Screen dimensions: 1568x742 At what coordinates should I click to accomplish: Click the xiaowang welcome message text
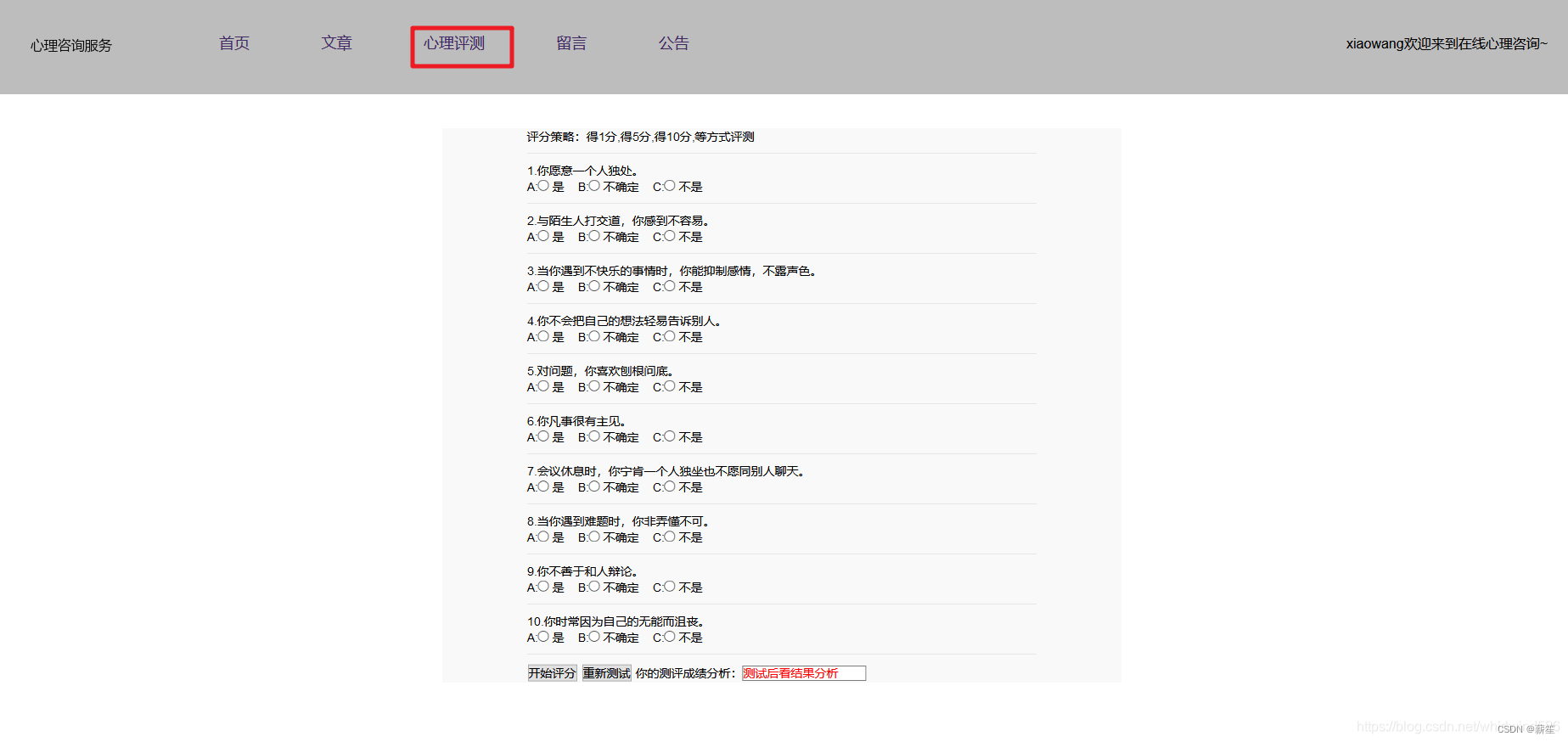click(1447, 44)
